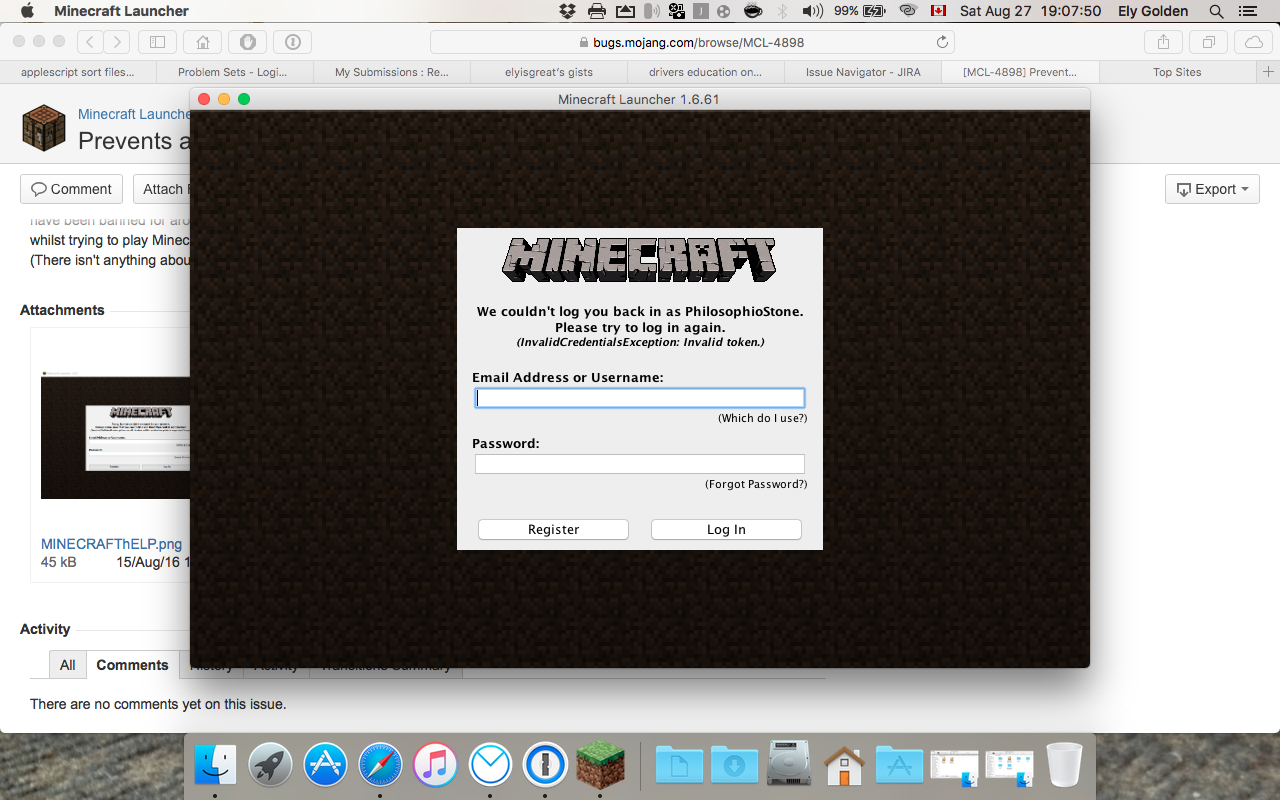Open iTunes from the Dock
The width and height of the screenshot is (1280, 800).
[x=435, y=766]
